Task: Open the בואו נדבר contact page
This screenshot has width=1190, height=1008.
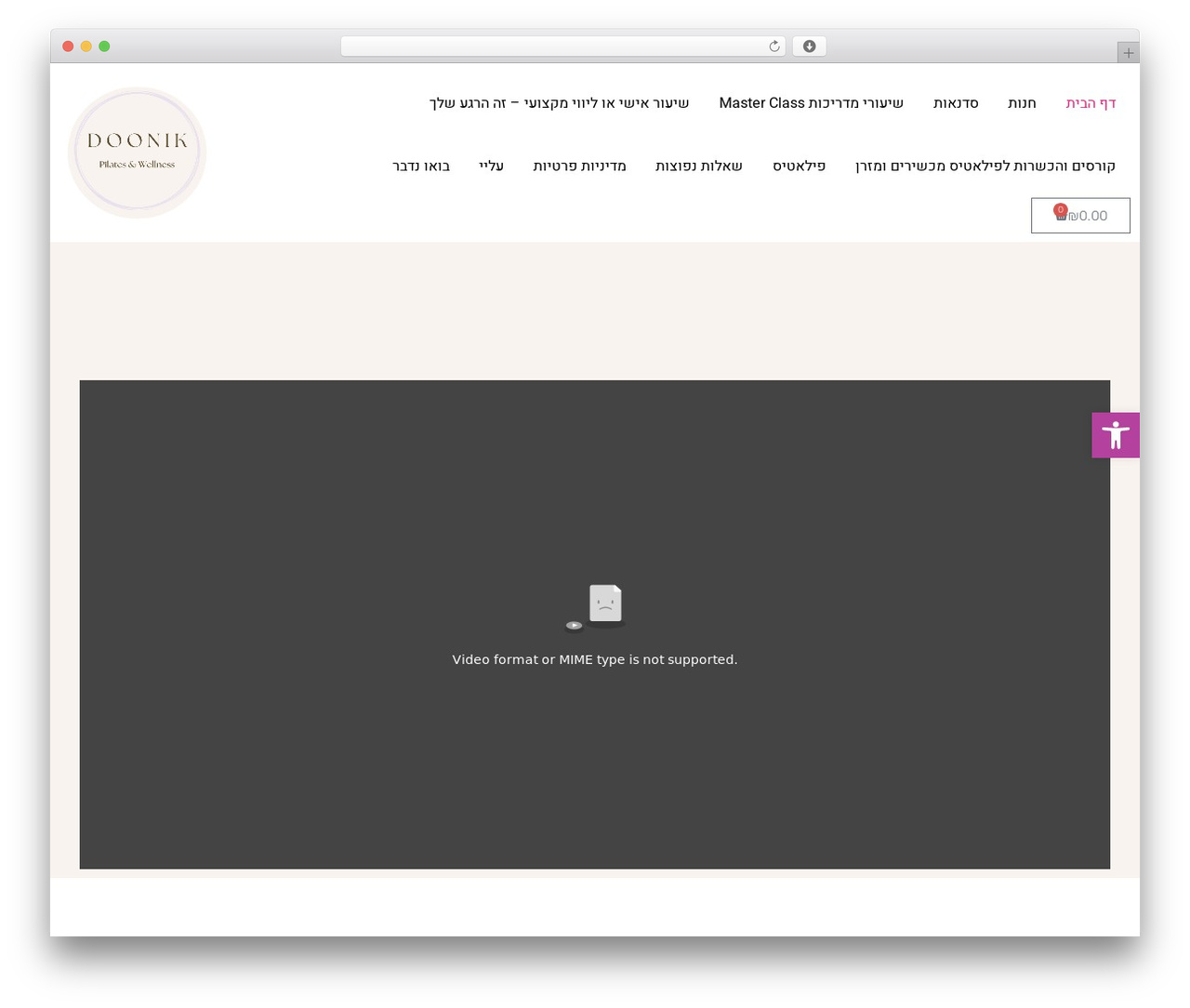Action: pos(421,166)
